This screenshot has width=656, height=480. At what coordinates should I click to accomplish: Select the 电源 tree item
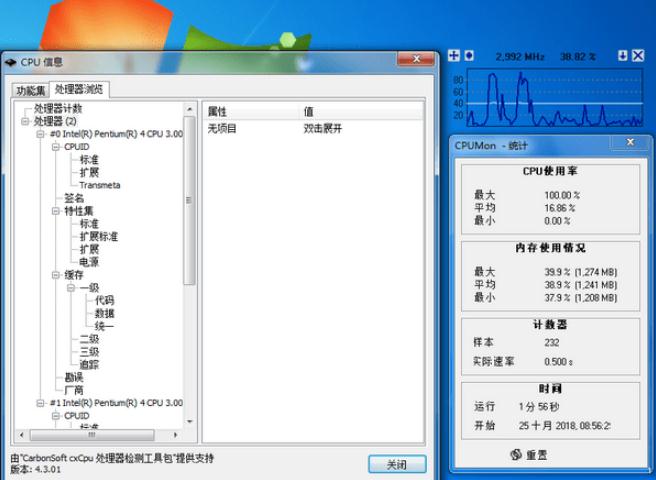pos(89,262)
